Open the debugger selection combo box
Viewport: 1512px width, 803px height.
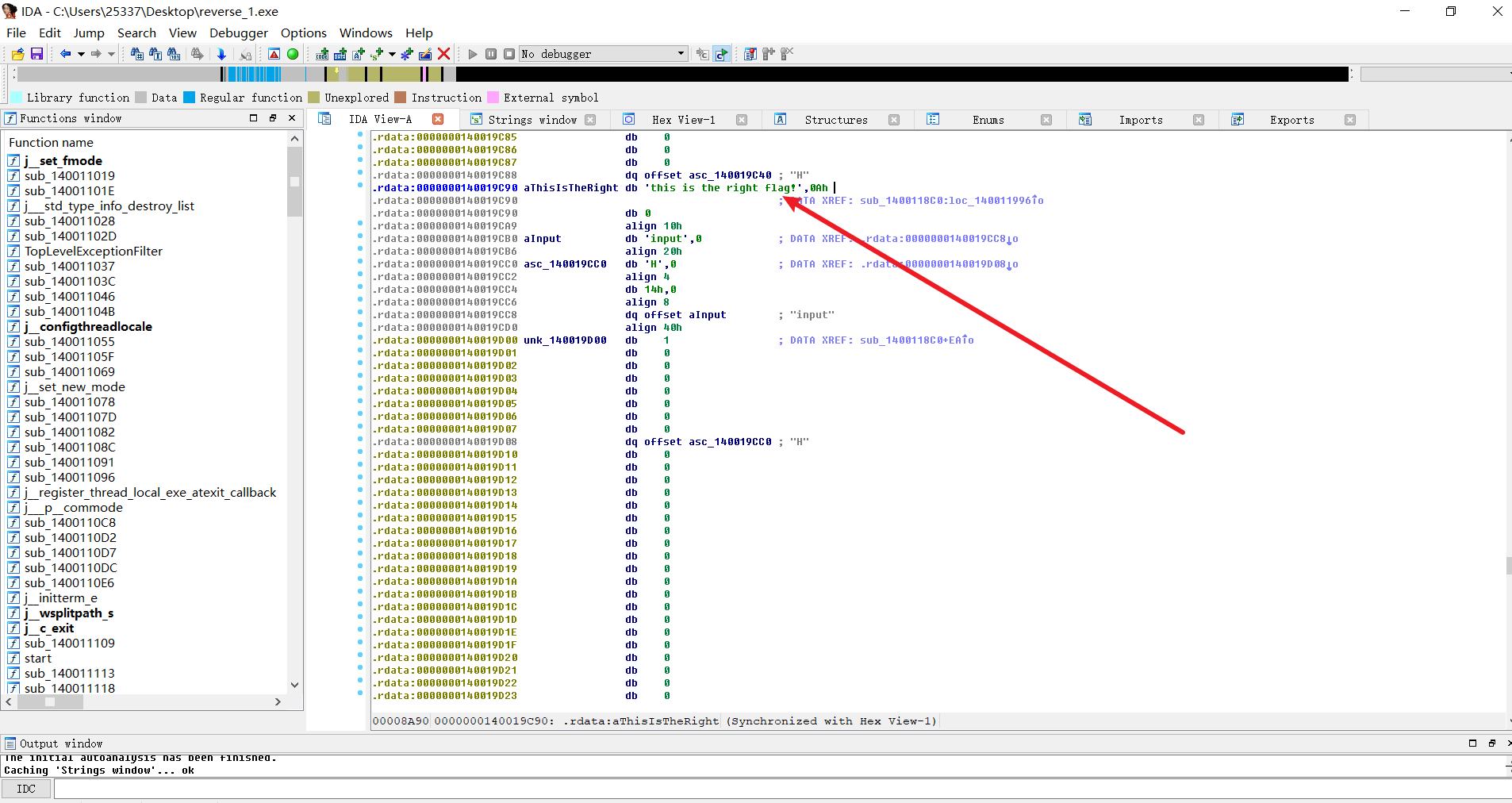click(x=603, y=54)
